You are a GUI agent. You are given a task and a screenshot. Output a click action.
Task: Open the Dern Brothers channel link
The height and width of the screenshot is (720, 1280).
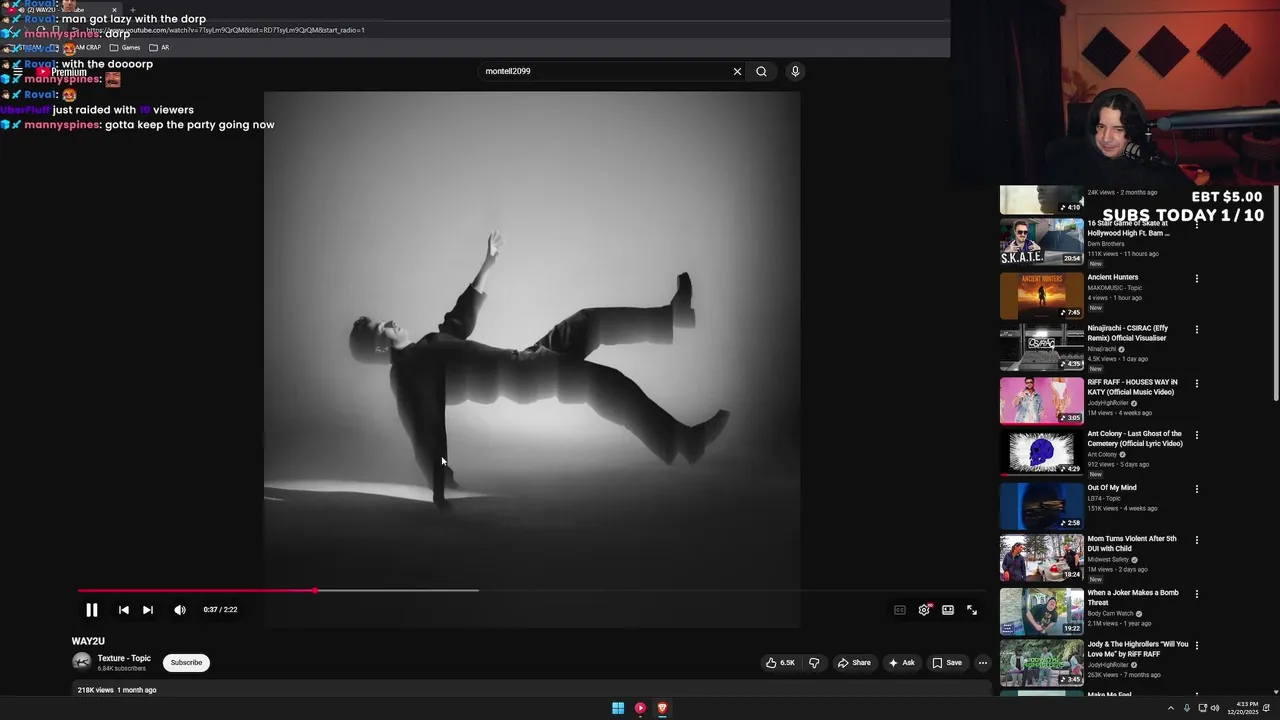[x=1106, y=244]
